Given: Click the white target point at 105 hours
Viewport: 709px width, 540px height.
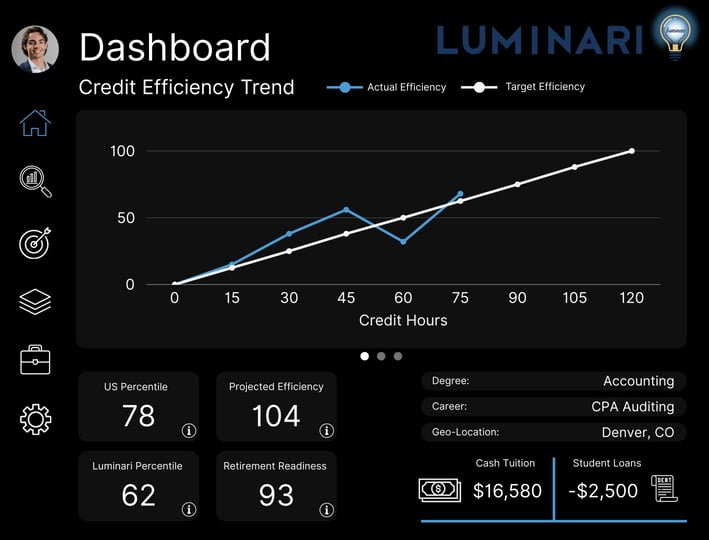Looking at the screenshot, I should (575, 167).
